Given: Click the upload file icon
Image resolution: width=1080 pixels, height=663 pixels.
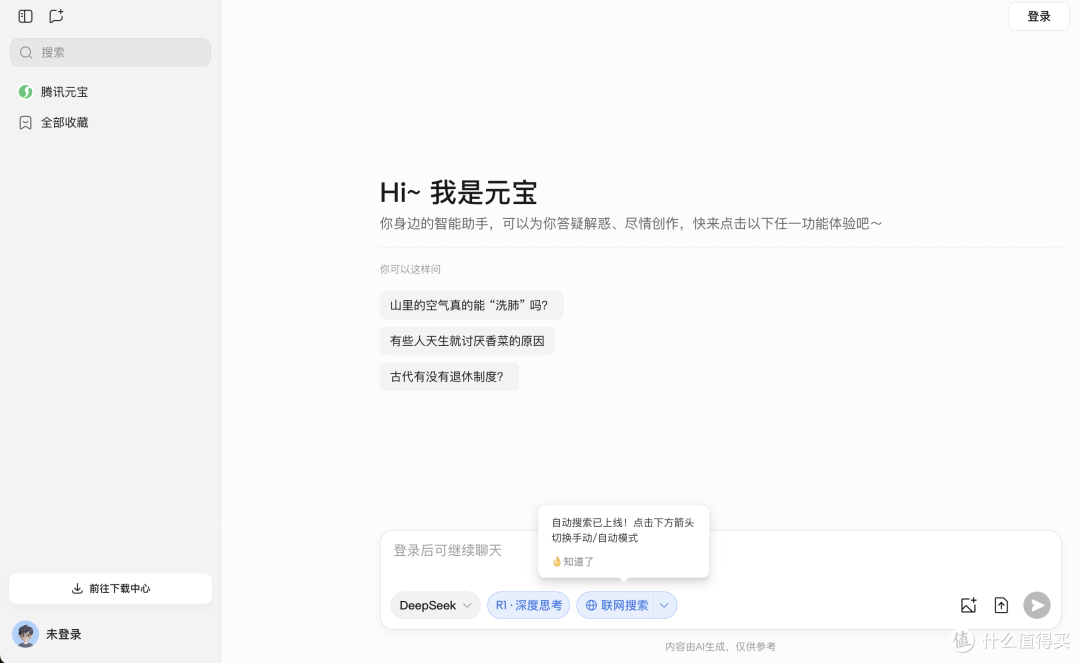Looking at the screenshot, I should (1001, 605).
